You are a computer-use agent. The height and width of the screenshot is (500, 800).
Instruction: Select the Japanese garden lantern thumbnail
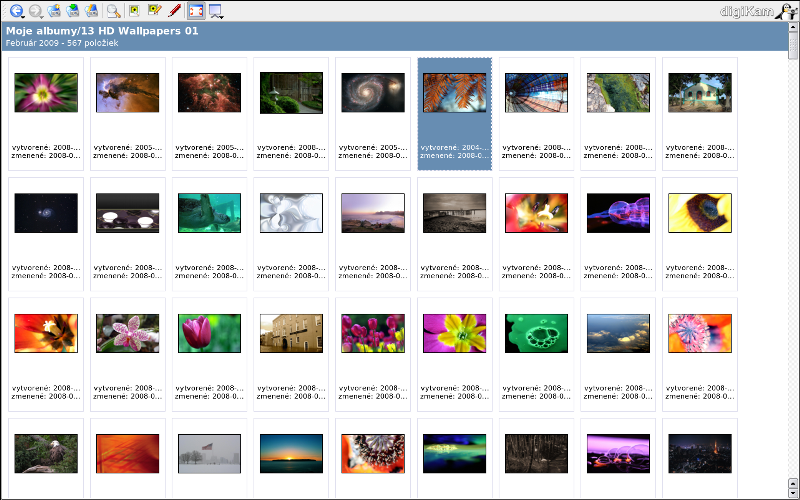[291, 92]
